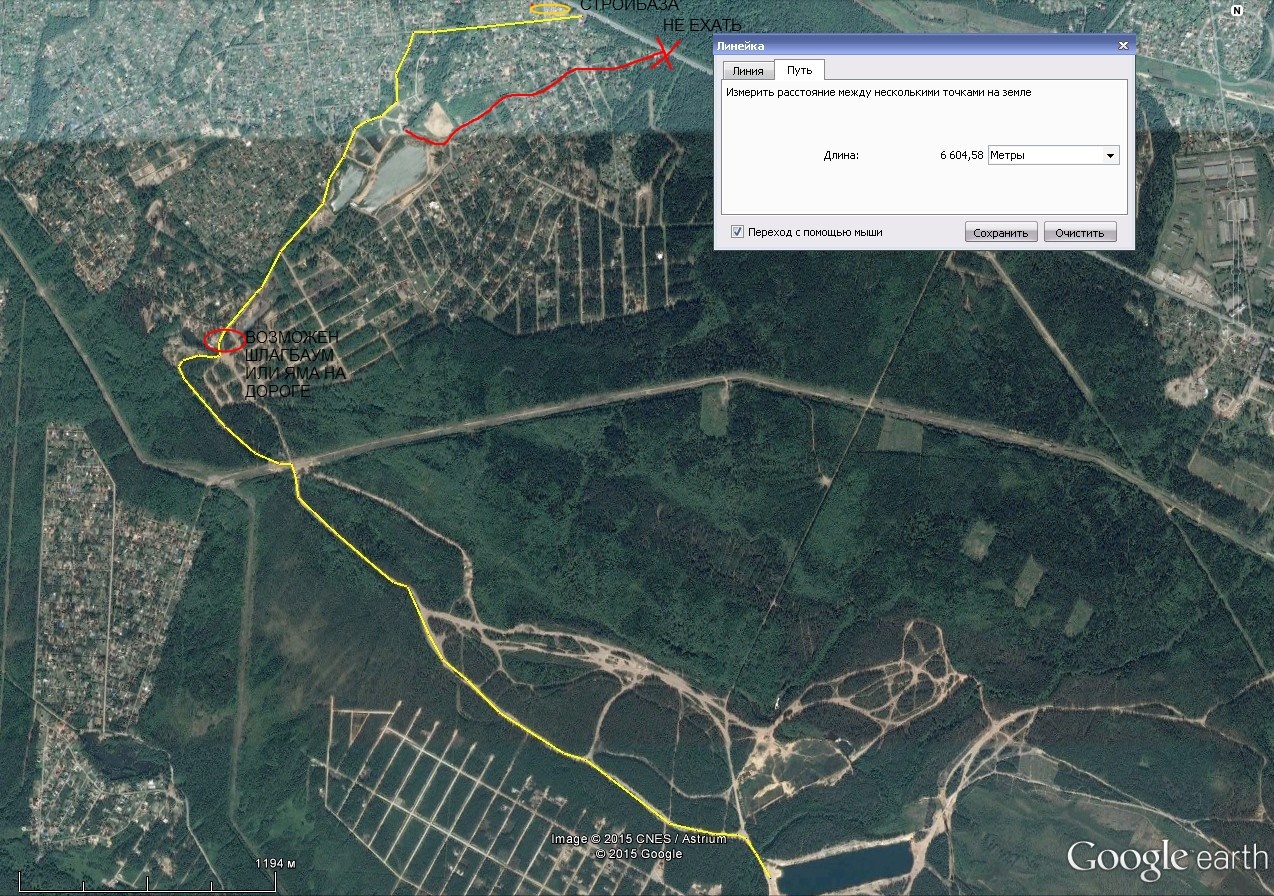Image resolution: width=1274 pixels, height=896 pixels.
Task: Select the Путь tab
Action: point(799,70)
